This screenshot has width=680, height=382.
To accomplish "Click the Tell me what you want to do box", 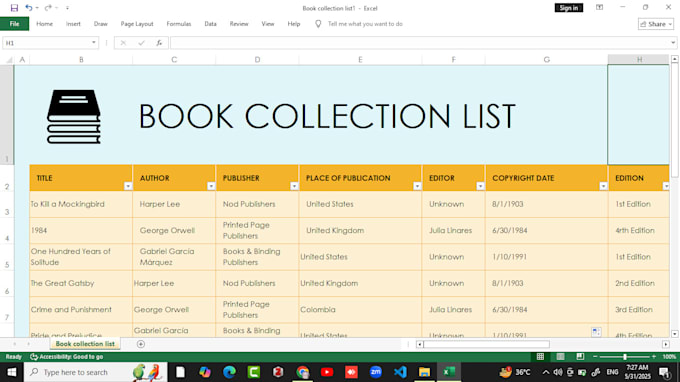I will click(365, 24).
